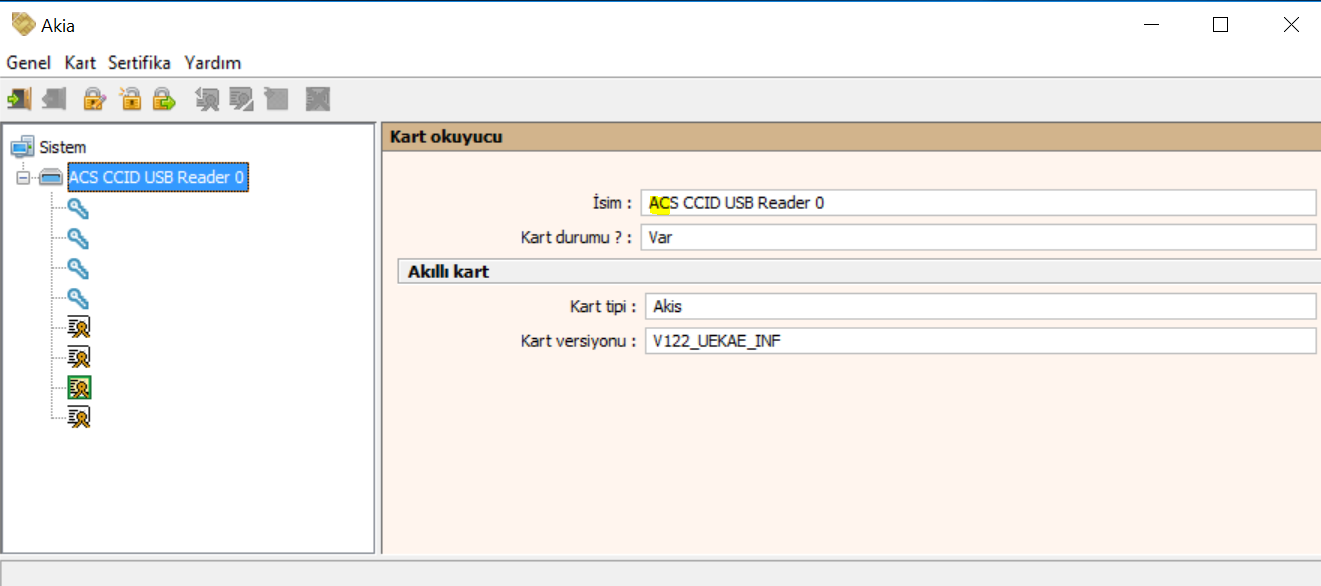Screen dimensions: 1321x586
Task: Open the Genel menu
Action: tap(29, 62)
